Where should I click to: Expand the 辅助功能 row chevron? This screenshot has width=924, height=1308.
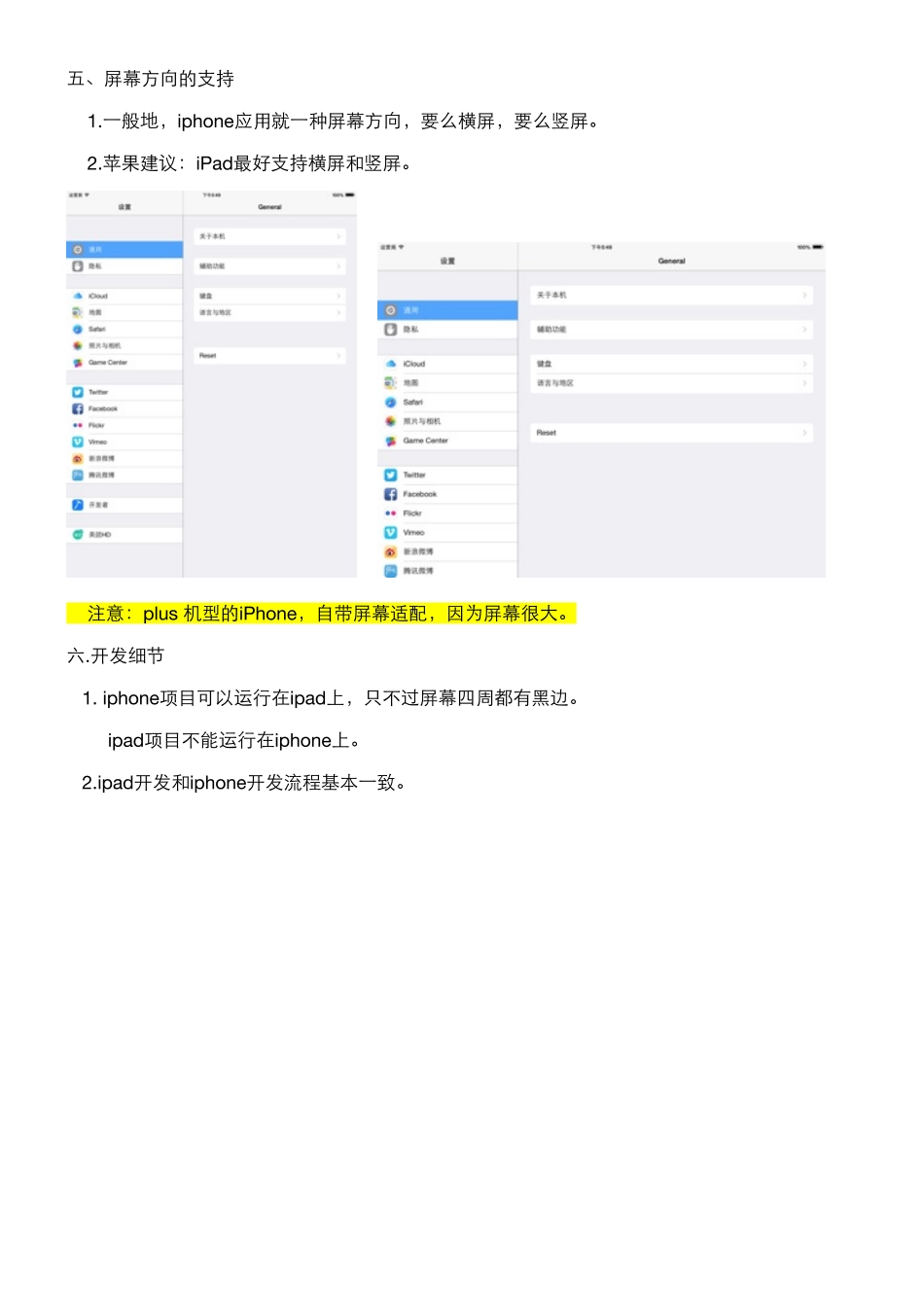(x=338, y=266)
